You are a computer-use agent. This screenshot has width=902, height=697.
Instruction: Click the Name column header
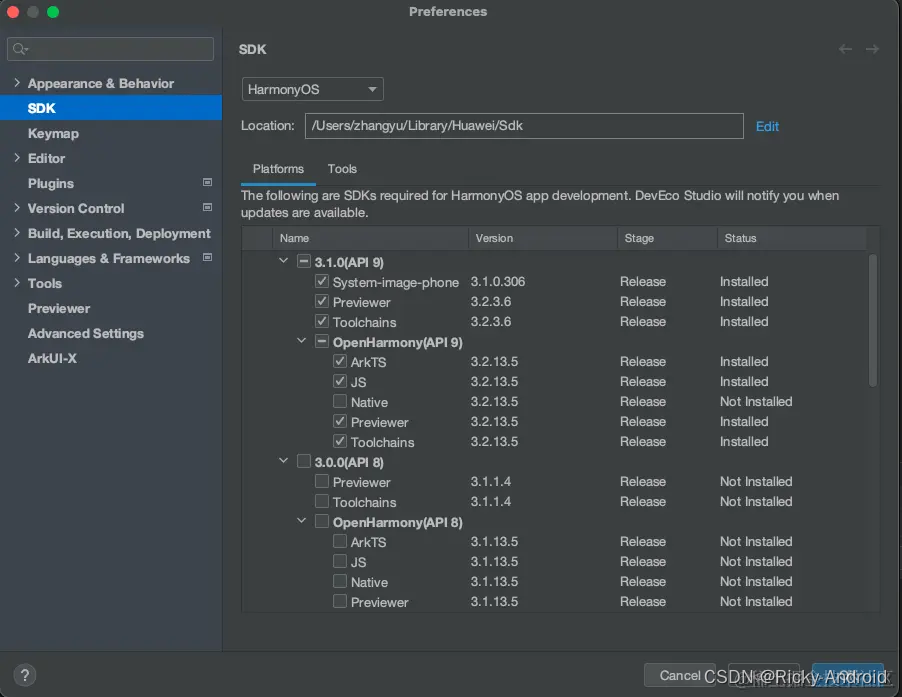(x=371, y=238)
